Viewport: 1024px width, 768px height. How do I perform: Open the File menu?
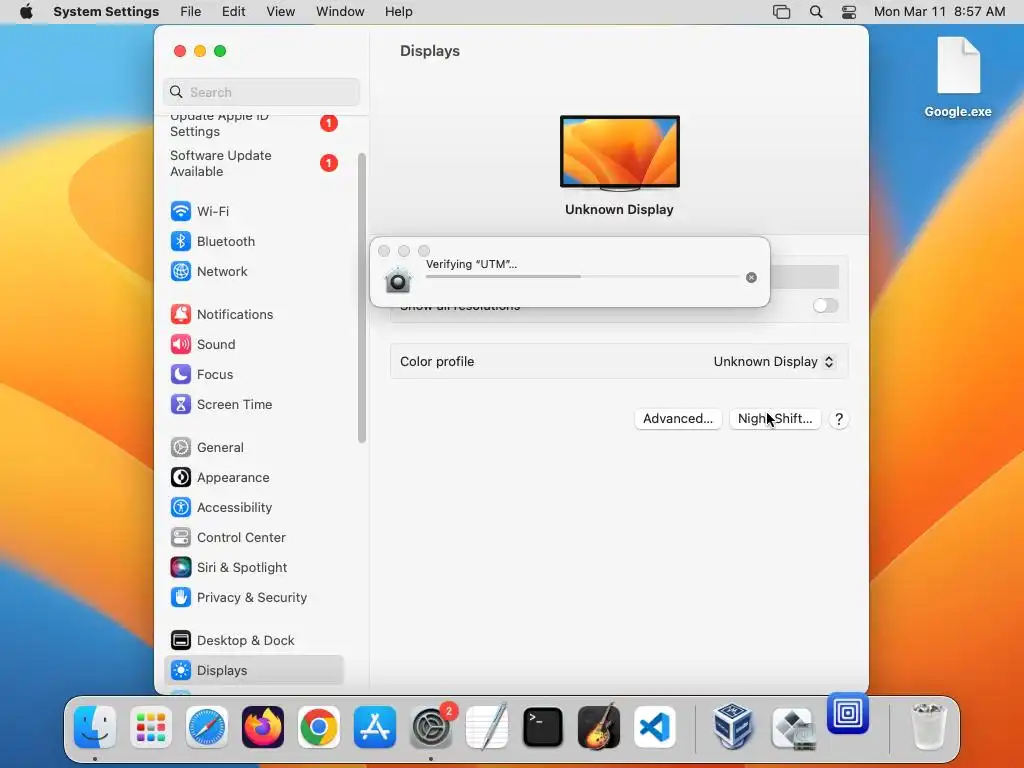click(191, 12)
